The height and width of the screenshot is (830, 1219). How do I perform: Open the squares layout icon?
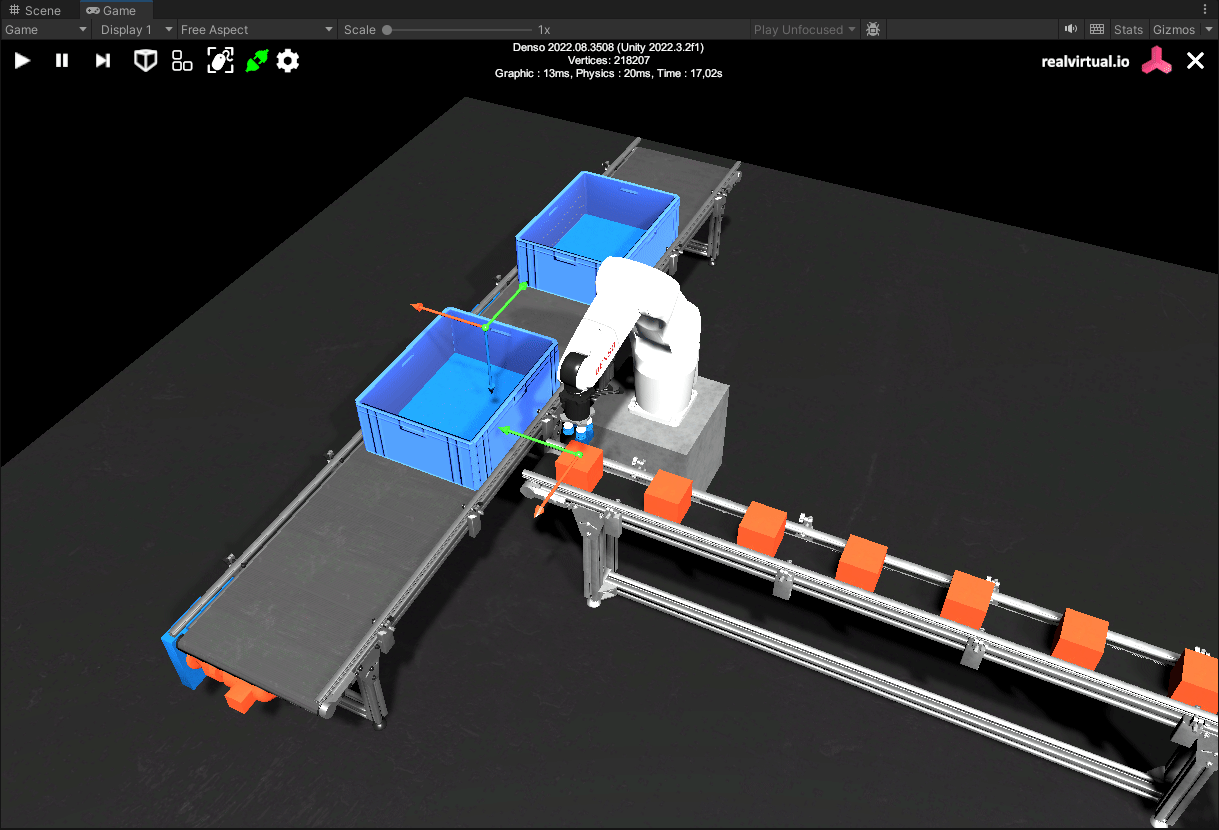coord(182,61)
